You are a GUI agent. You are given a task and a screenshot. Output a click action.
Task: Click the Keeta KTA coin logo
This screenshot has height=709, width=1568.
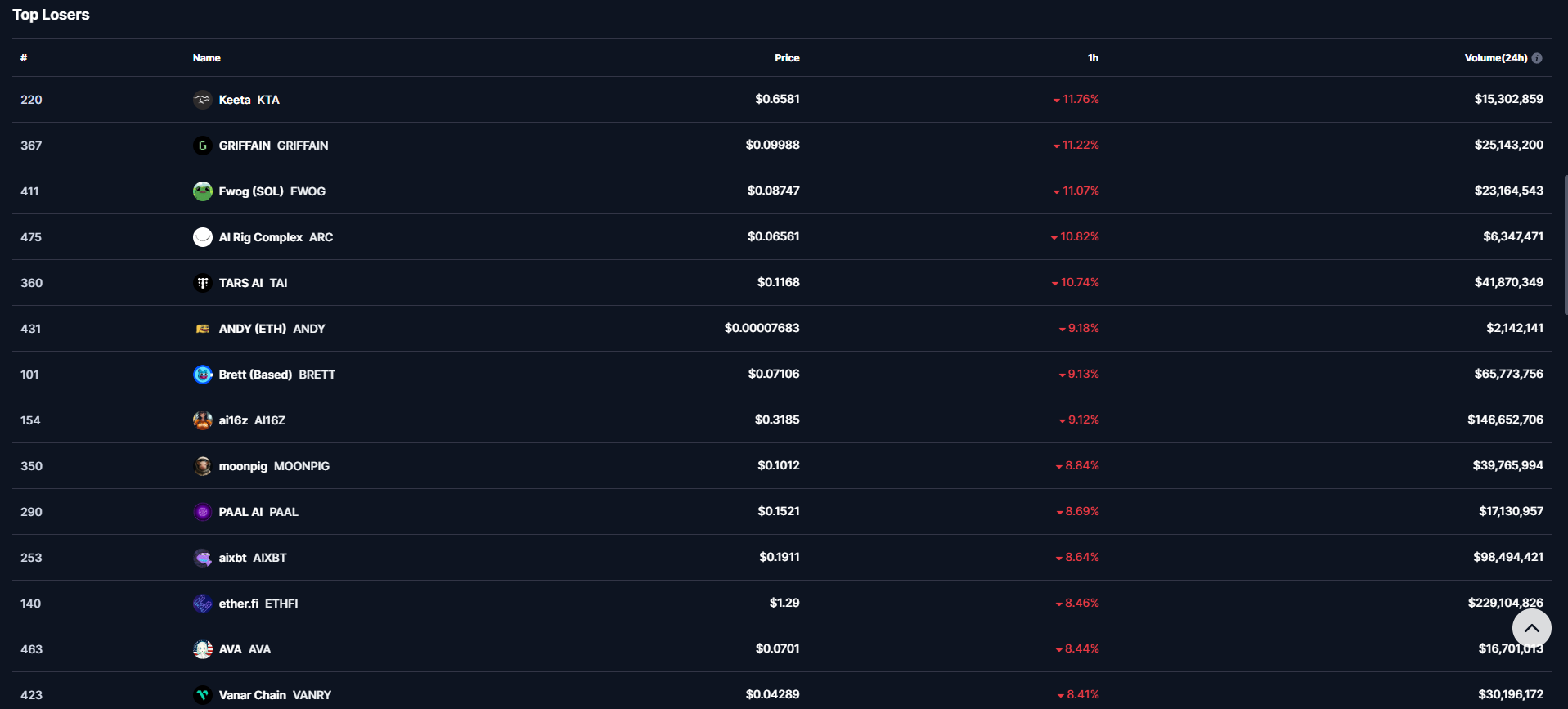202,100
